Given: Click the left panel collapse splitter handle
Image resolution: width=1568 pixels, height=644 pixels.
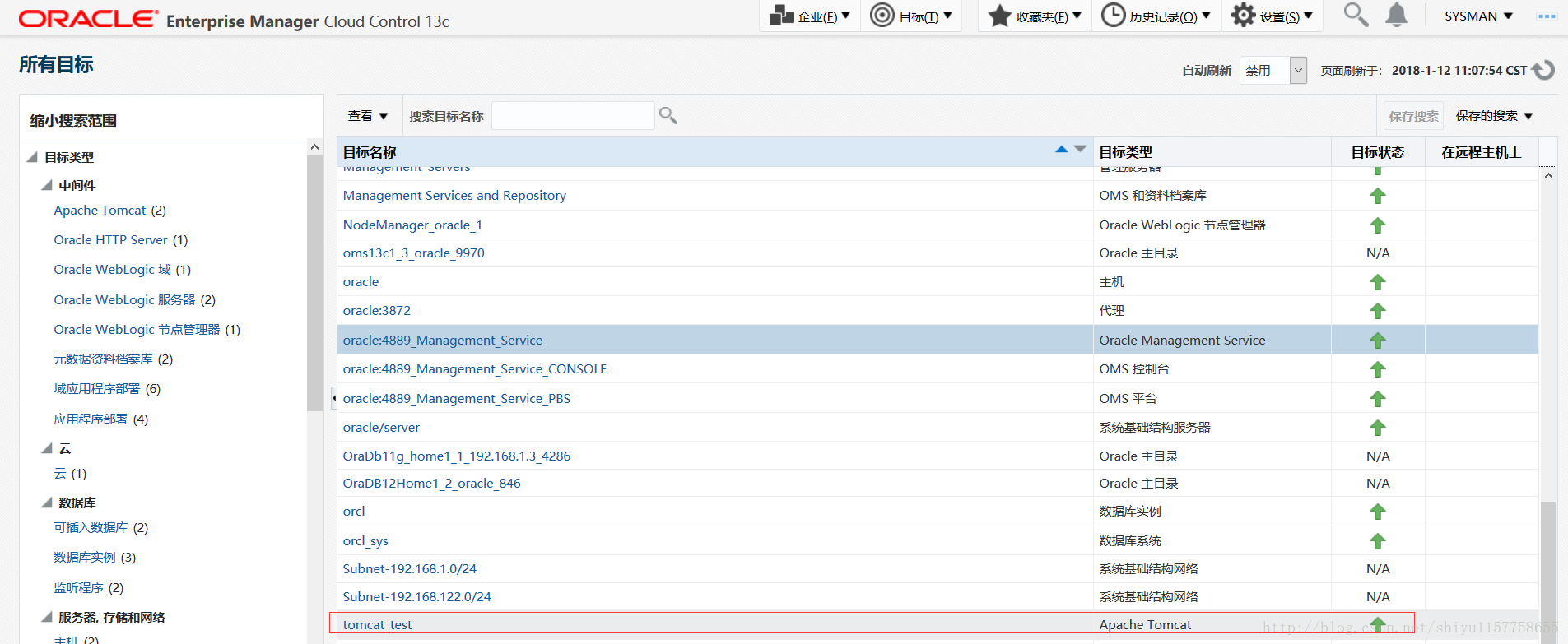Looking at the screenshot, I should point(333,398).
